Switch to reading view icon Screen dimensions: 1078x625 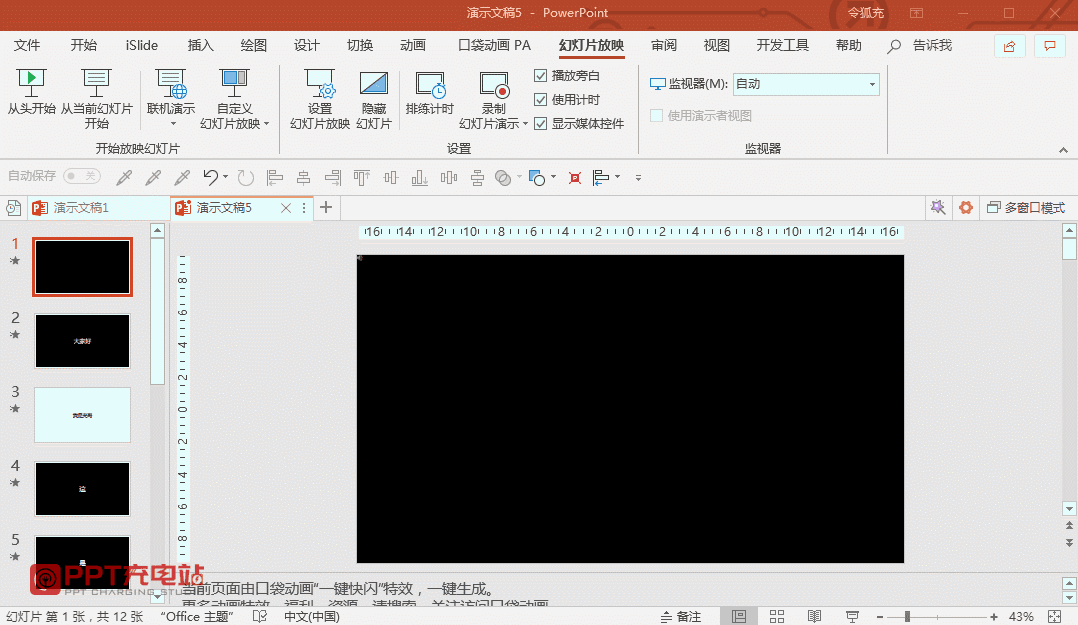click(814, 617)
